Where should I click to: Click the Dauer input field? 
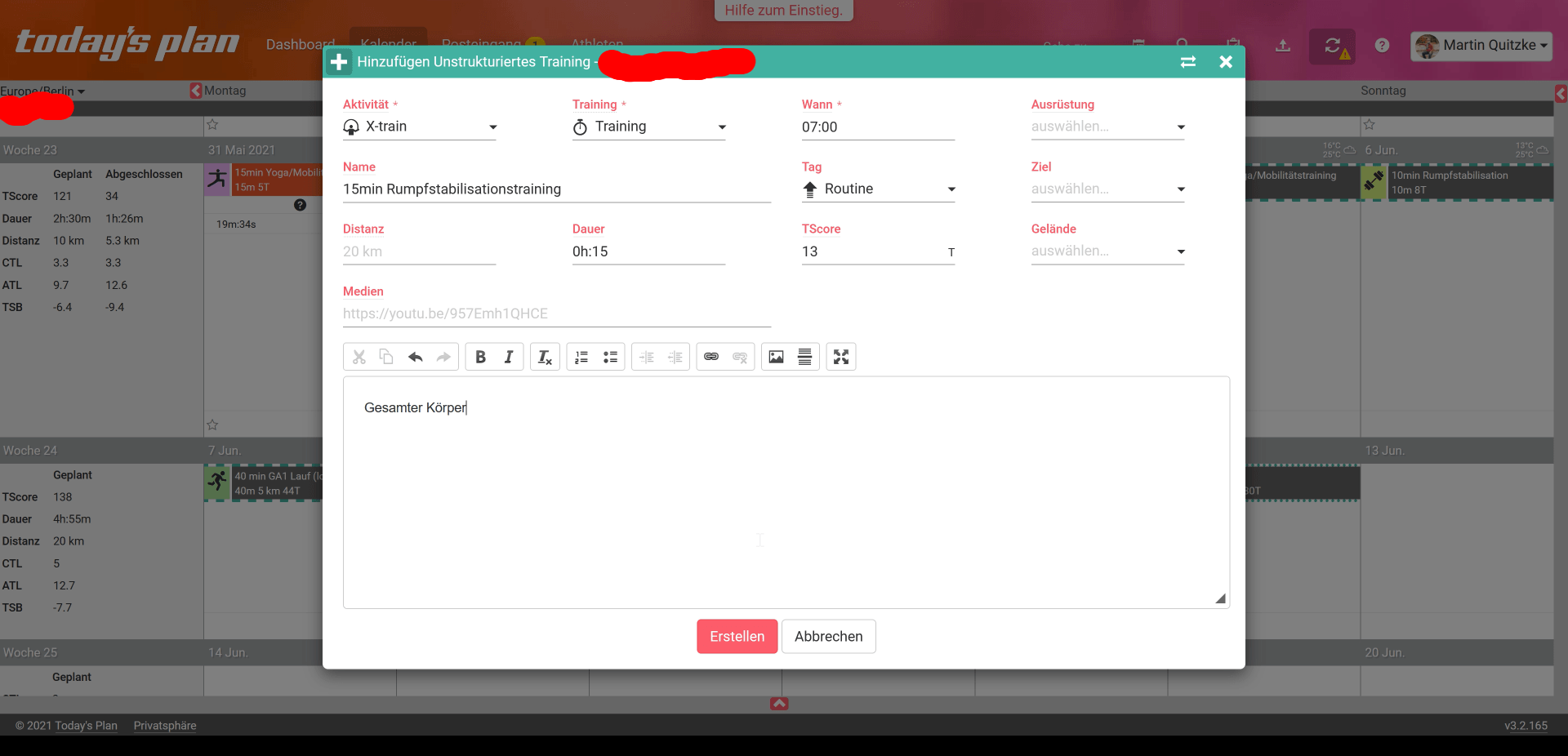pos(649,251)
